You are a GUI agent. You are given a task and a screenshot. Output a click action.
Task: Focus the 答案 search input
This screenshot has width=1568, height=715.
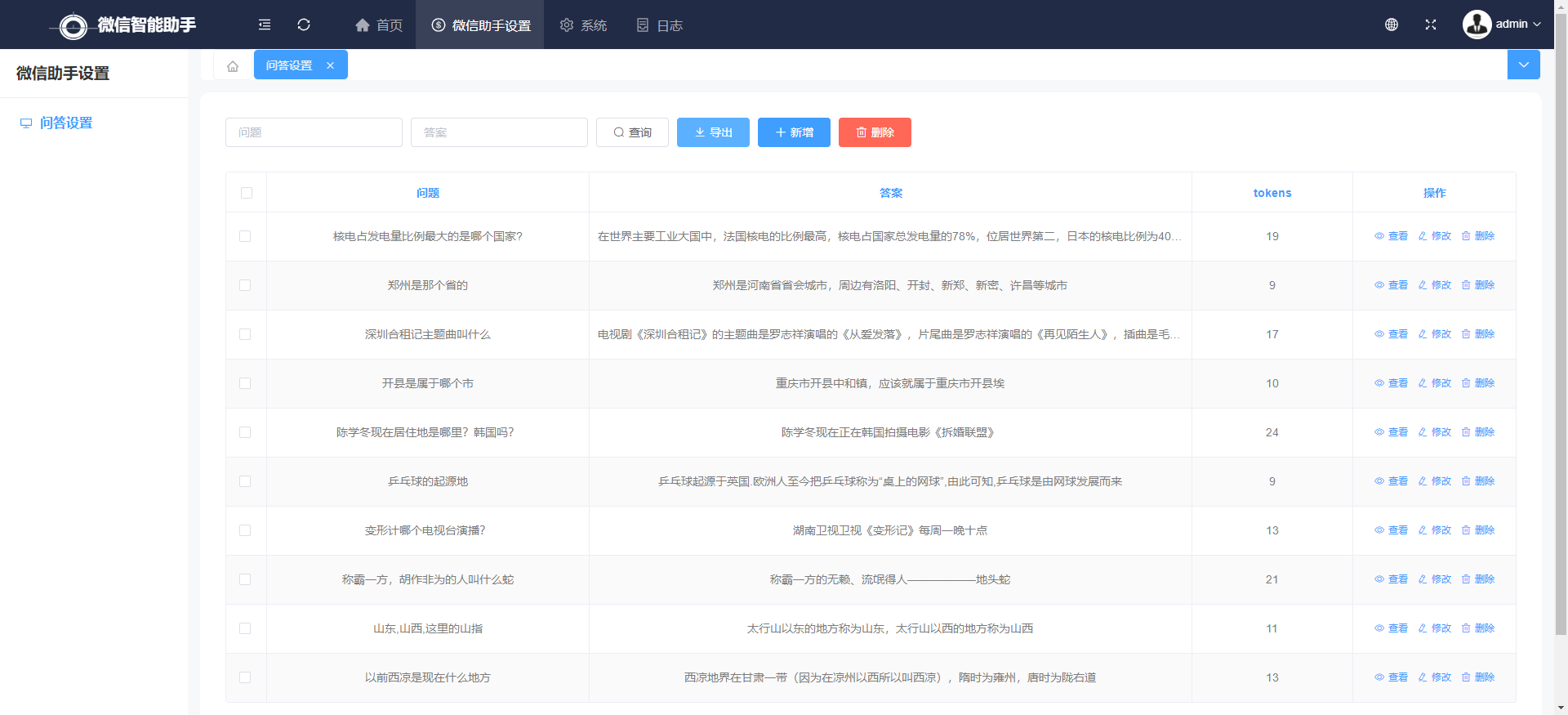499,132
